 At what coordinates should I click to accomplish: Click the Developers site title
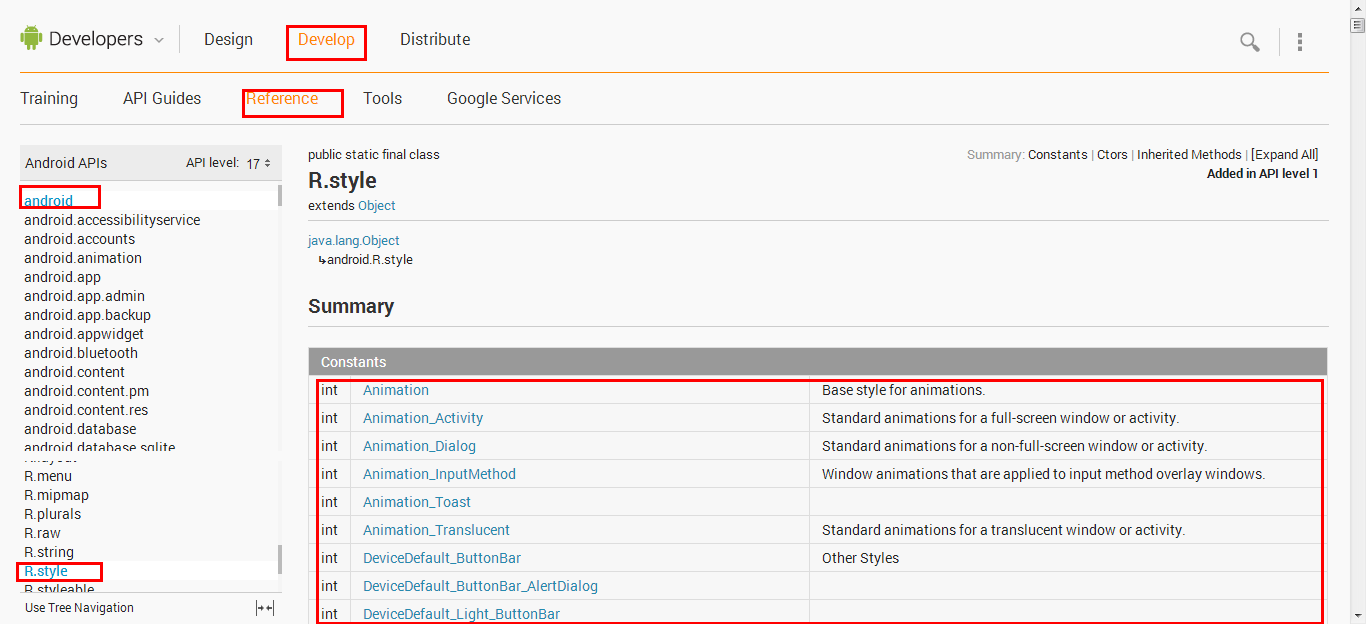pos(96,39)
